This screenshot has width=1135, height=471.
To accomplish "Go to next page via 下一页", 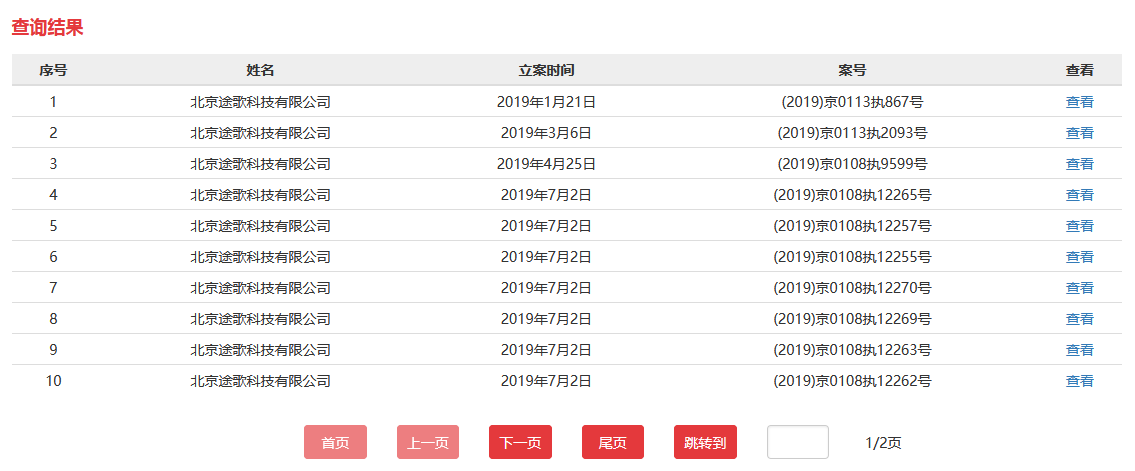I will coord(520,442).
